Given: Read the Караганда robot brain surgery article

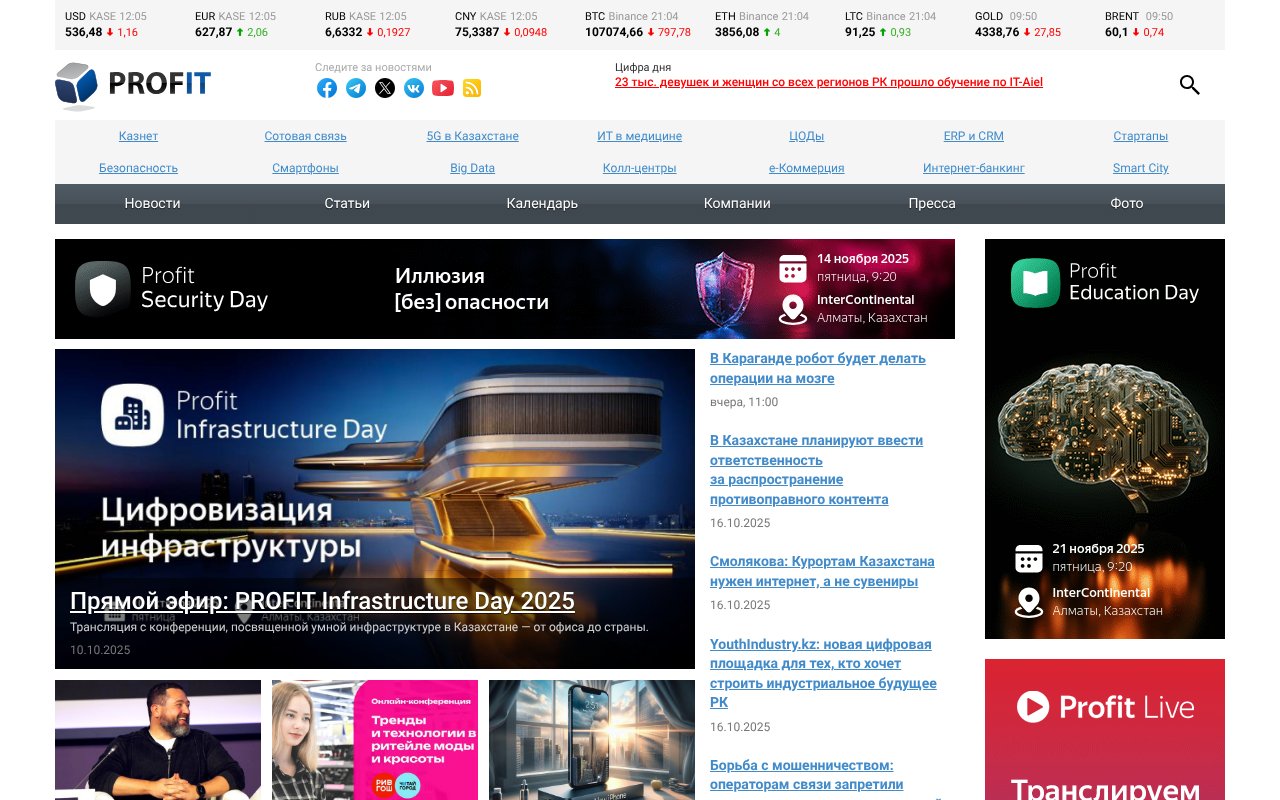Looking at the screenshot, I should pyautogui.click(x=817, y=368).
